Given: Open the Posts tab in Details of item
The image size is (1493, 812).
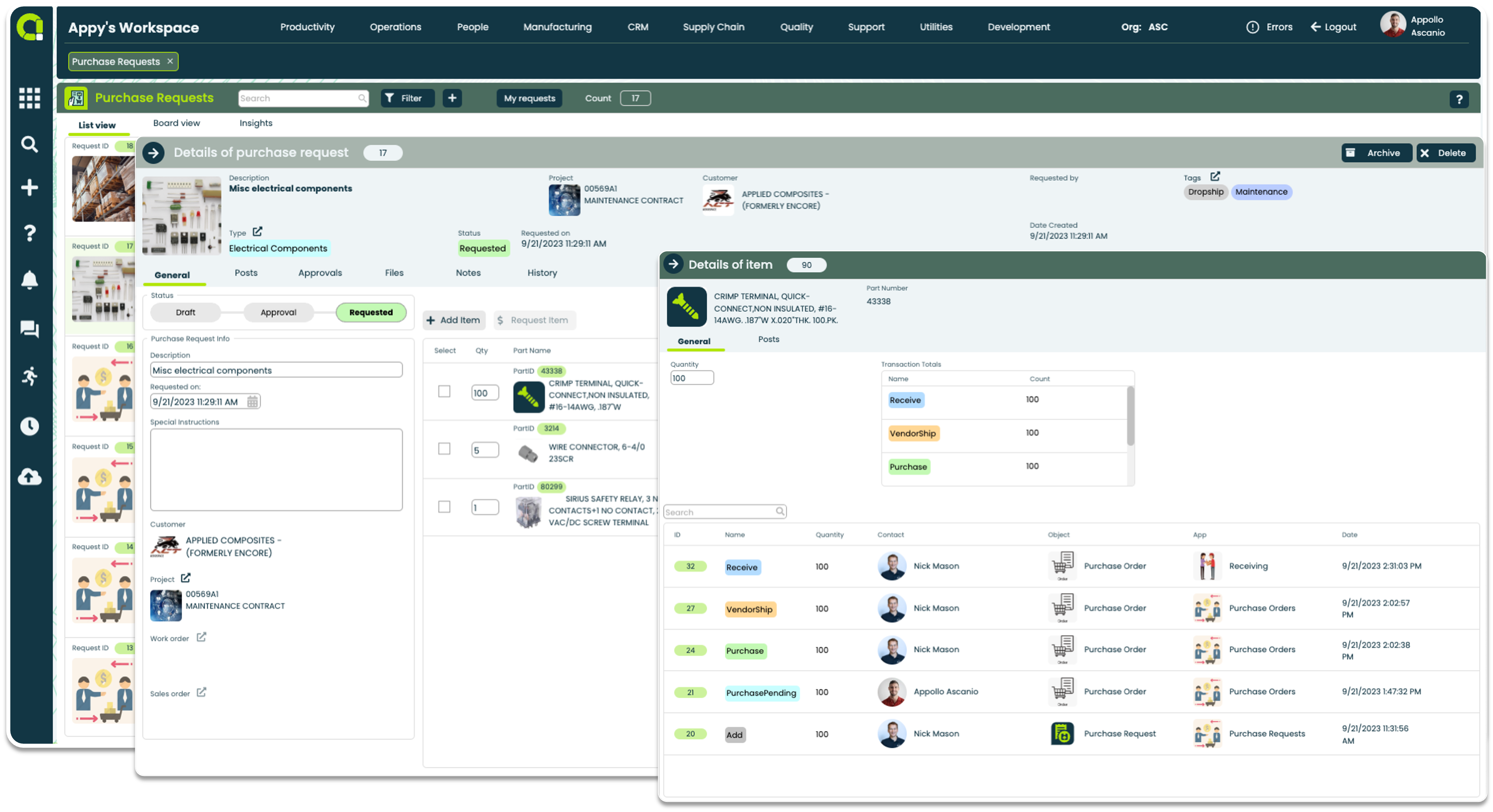Looking at the screenshot, I should point(769,339).
